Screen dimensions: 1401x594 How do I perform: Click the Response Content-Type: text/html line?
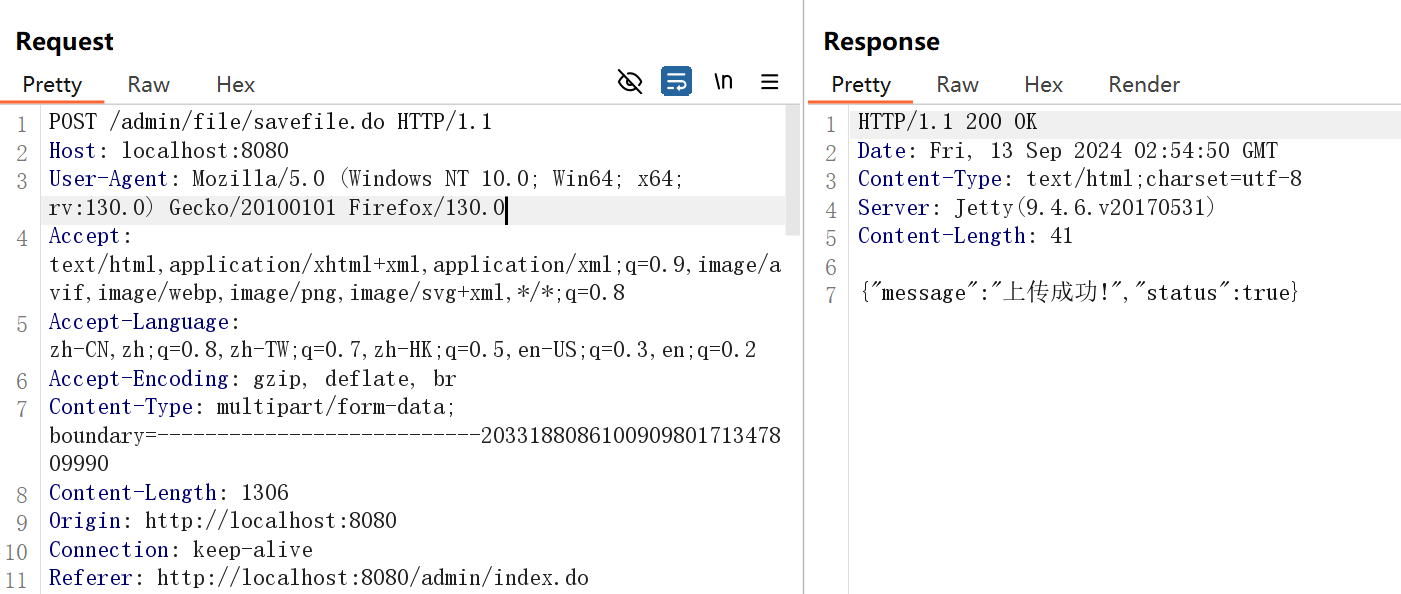(1080, 179)
